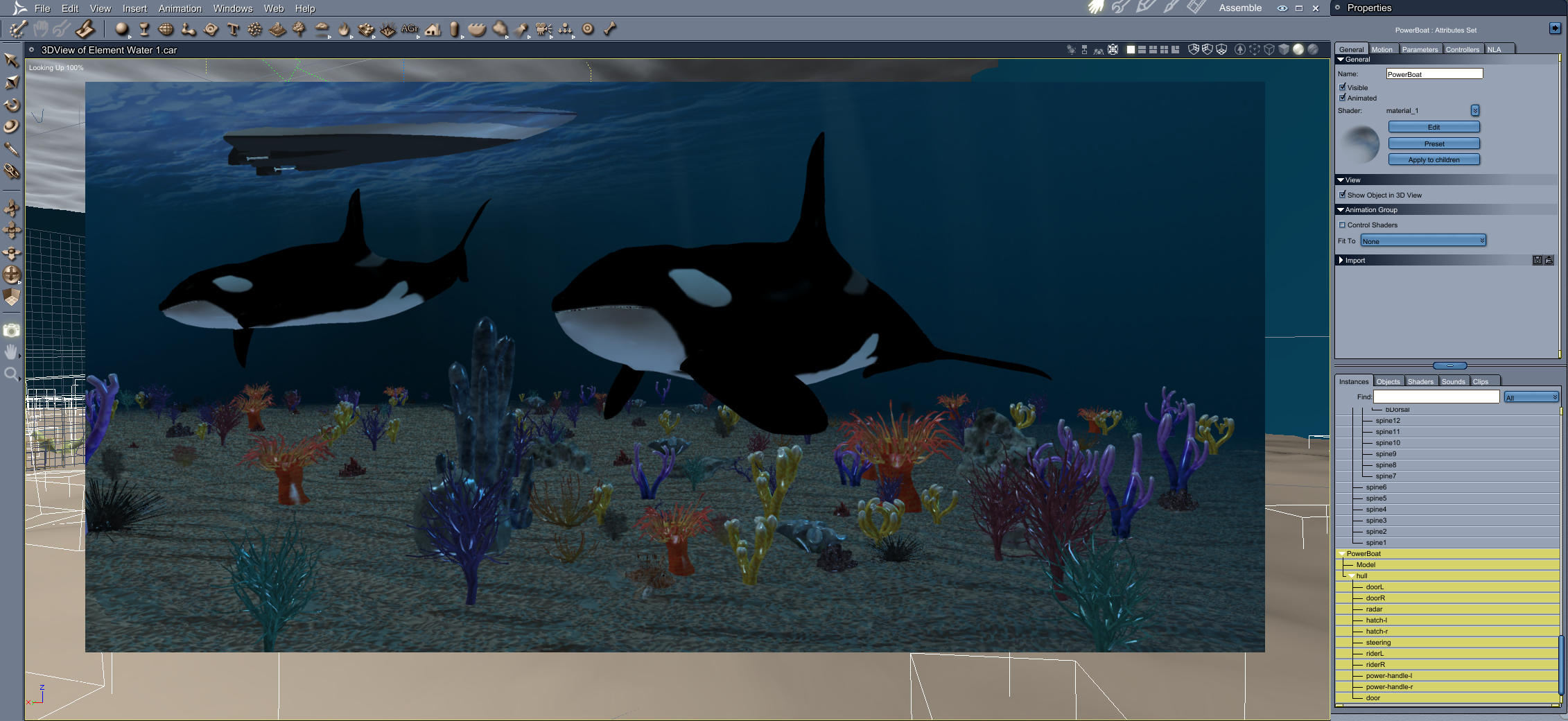1568x721 pixels.
Task: Select the steering item in the tree
Action: tap(1447, 643)
